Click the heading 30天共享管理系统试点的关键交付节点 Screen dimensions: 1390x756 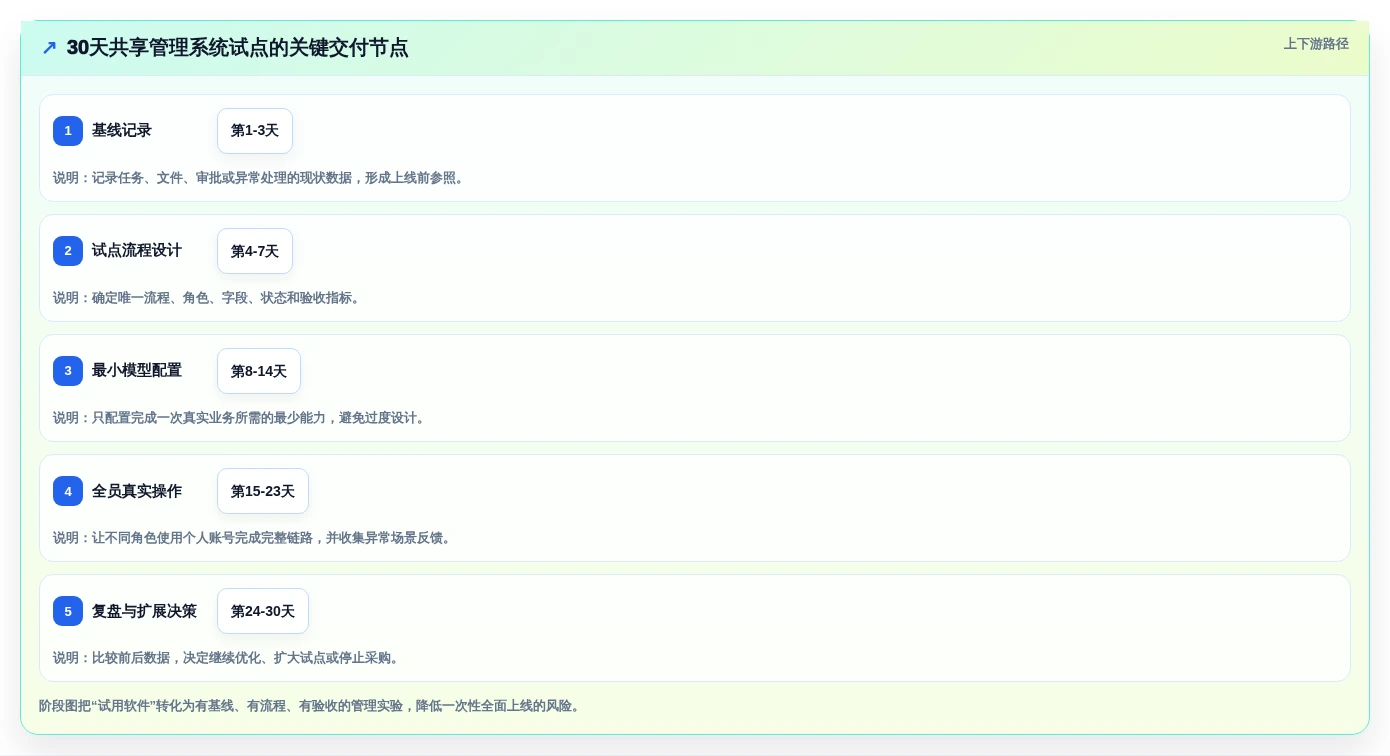point(237,48)
